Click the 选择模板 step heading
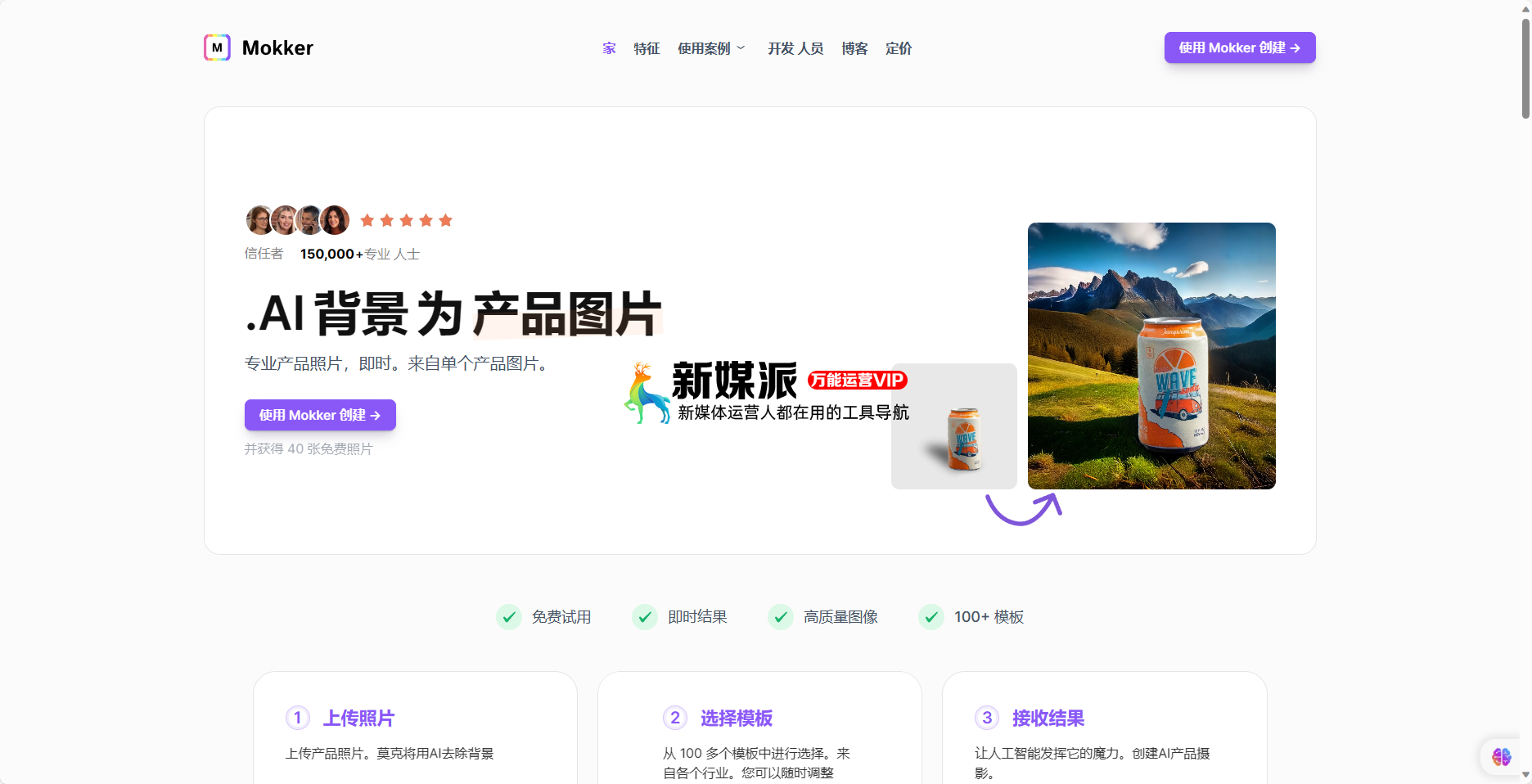This screenshot has height=784, width=1532. (737, 718)
